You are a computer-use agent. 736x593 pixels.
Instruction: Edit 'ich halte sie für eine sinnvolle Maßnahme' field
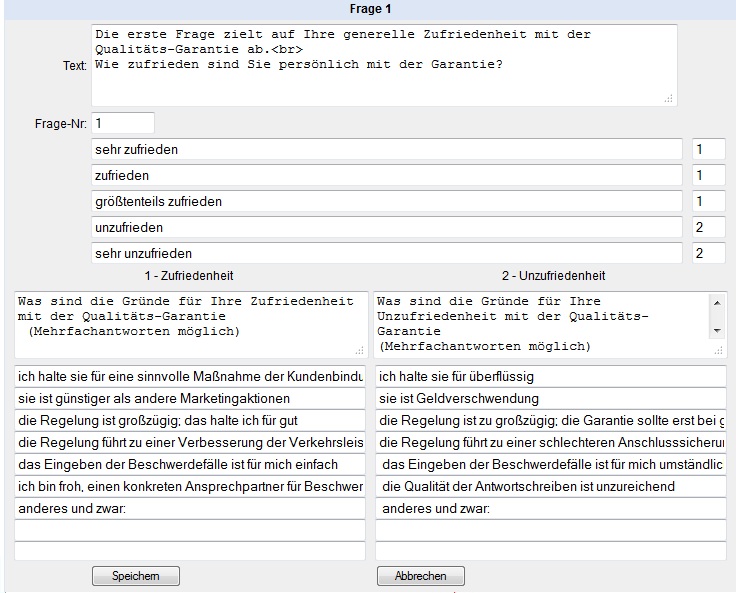point(190,377)
